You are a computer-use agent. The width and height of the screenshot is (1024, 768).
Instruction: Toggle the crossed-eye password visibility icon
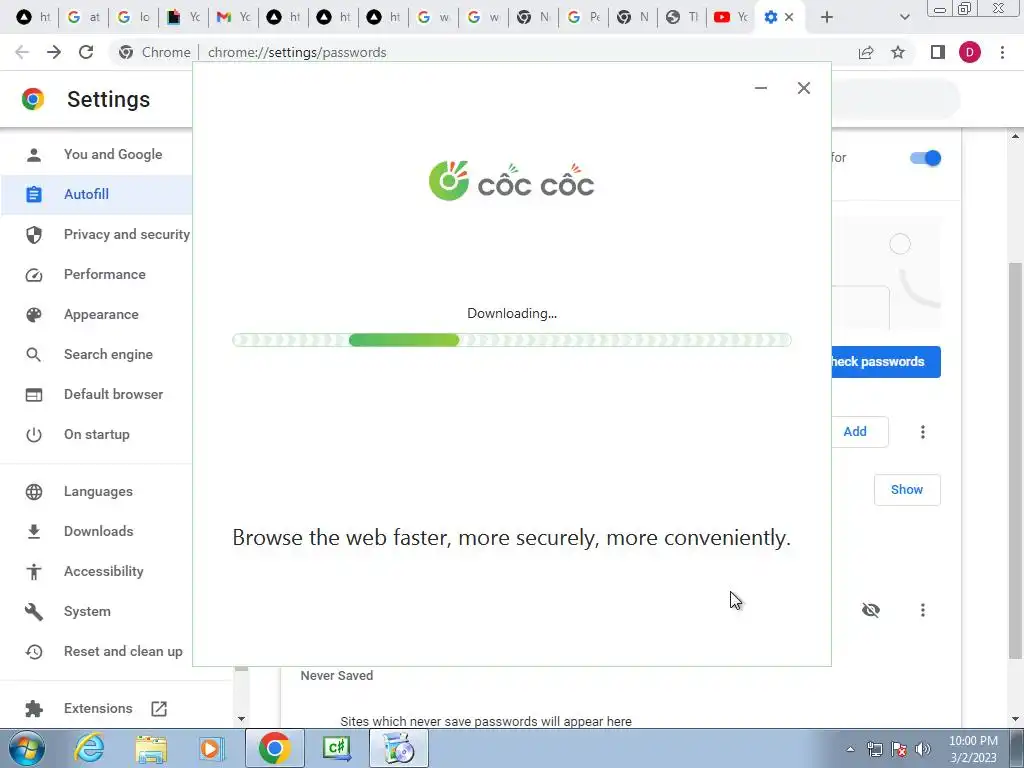coord(871,610)
